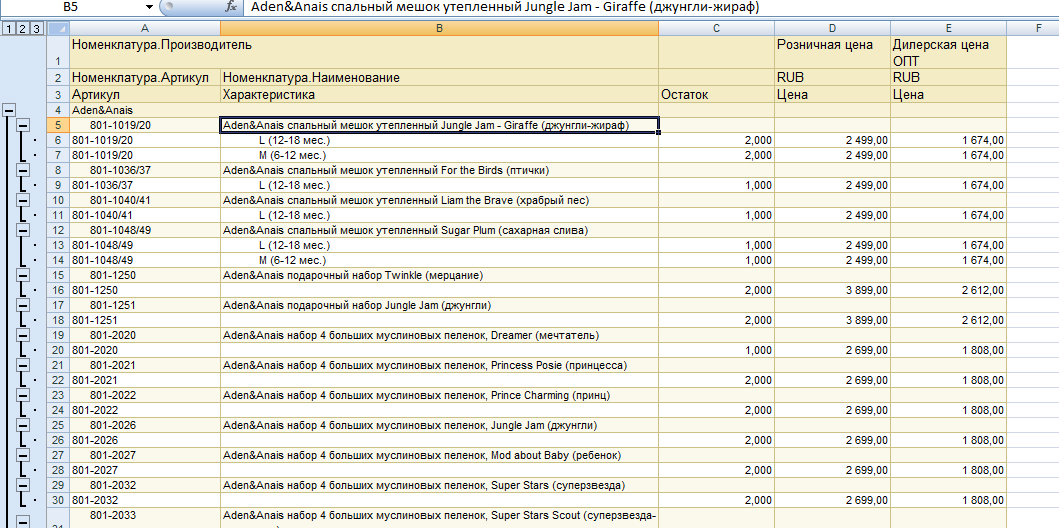
Task: Click retail price 2 499,00 in row 9
Action: click(832, 185)
